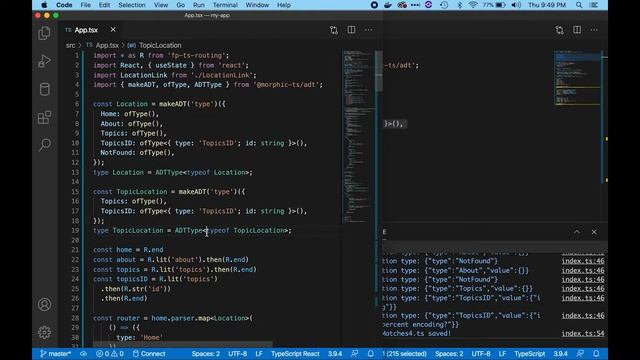
Task: Open Notification Center icon in menu bar
Action: coord(594,5)
